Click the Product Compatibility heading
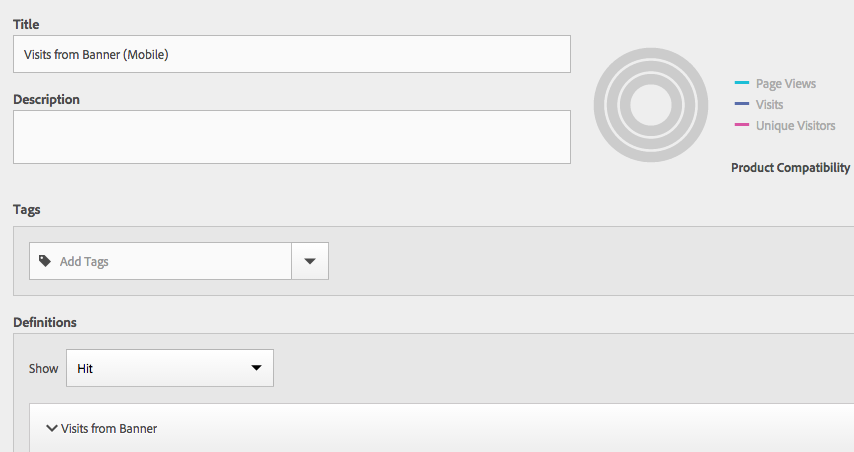 (790, 168)
